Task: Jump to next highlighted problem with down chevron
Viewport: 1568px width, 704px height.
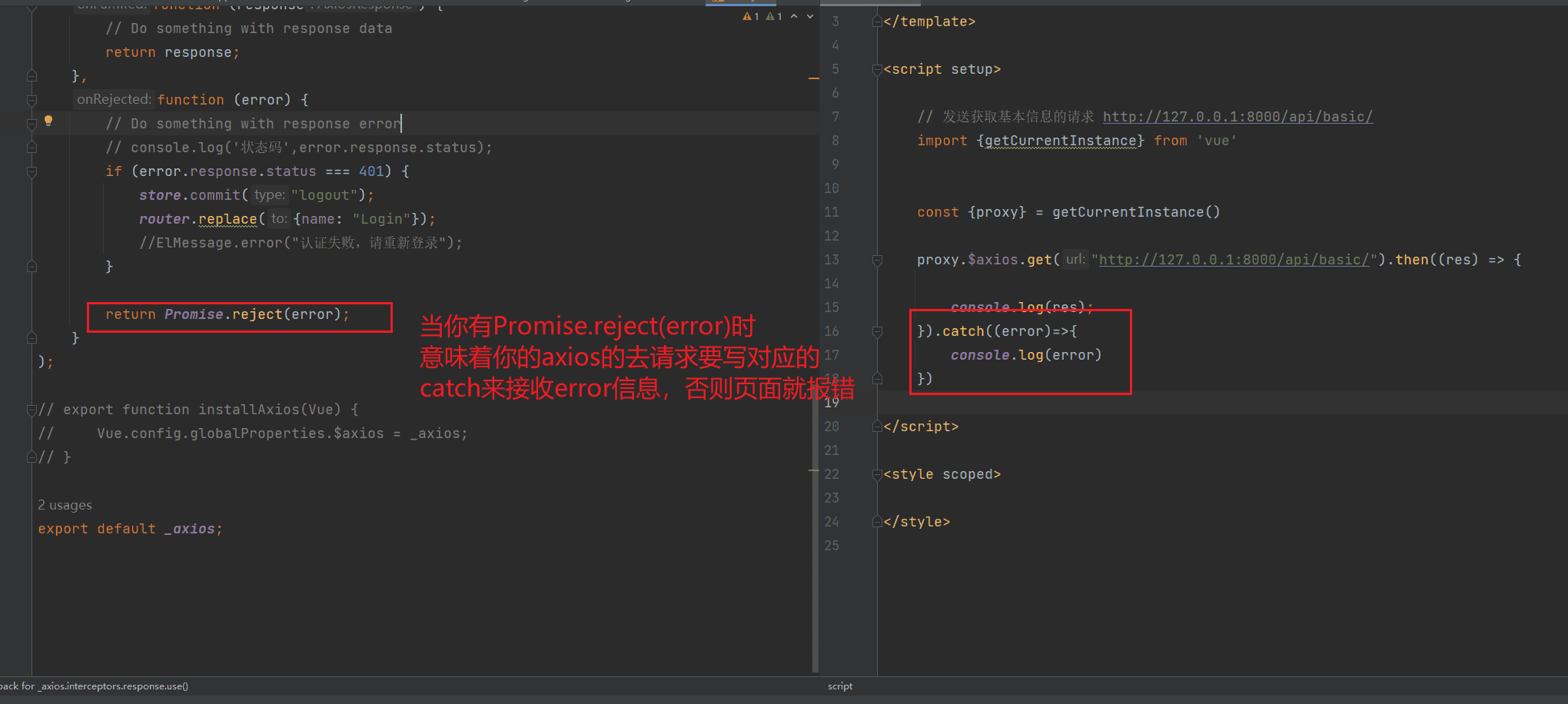Action: tap(809, 16)
